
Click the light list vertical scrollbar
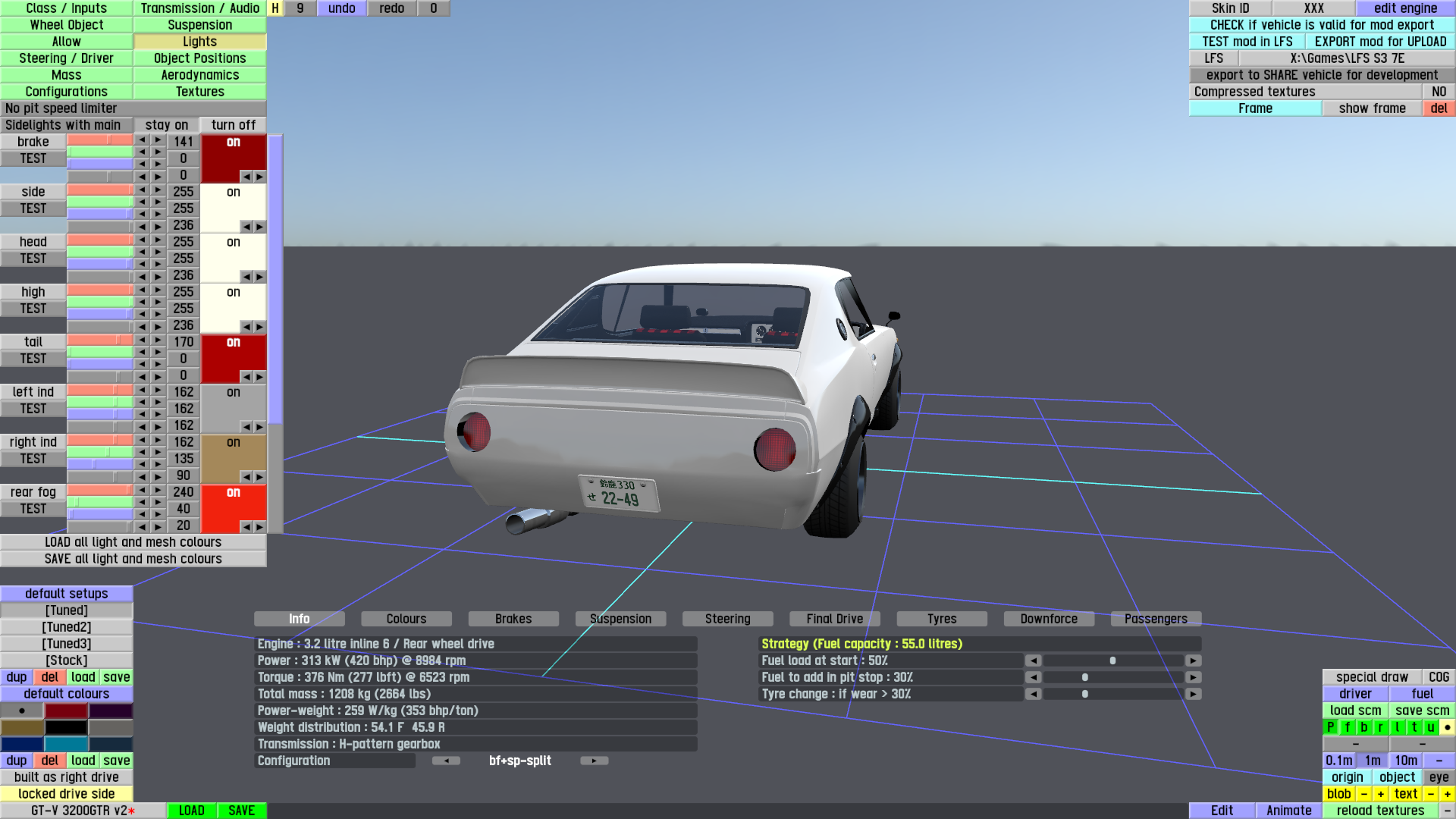(275, 281)
